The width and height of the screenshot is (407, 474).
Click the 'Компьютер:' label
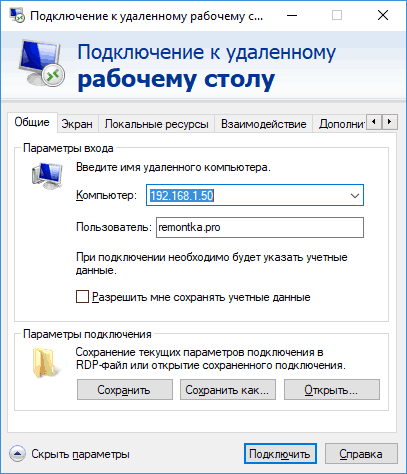pos(106,195)
